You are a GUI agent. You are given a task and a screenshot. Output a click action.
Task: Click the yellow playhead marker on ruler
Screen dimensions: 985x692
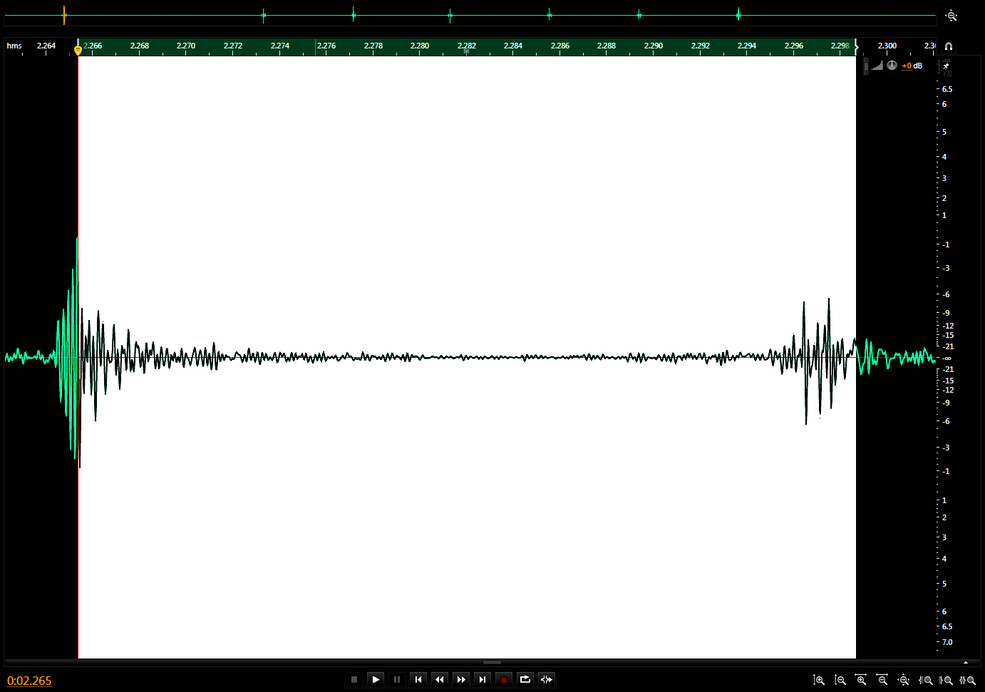tap(78, 50)
